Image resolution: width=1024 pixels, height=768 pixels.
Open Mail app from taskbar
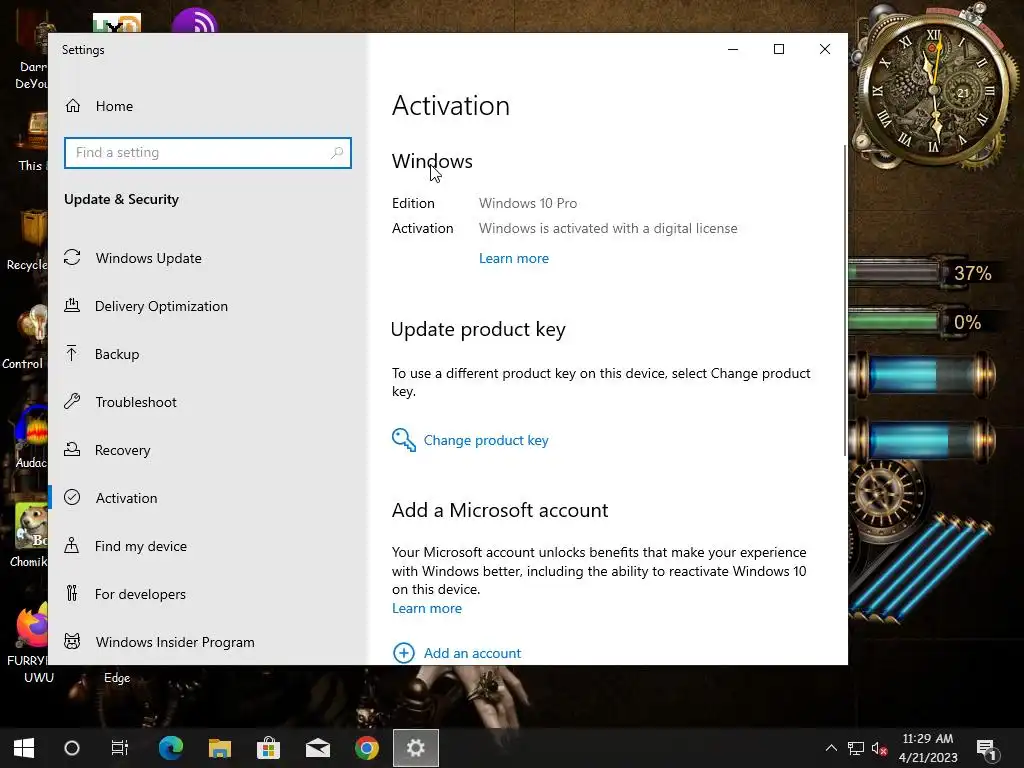pyautogui.click(x=317, y=748)
